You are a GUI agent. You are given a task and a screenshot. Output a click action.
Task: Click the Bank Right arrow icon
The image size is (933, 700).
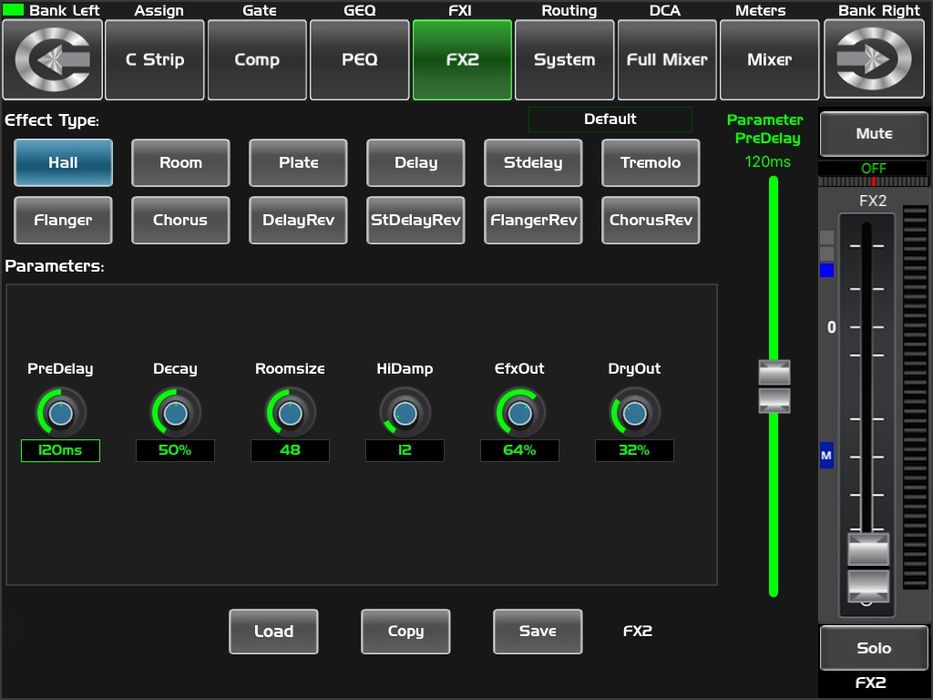[x=873, y=60]
